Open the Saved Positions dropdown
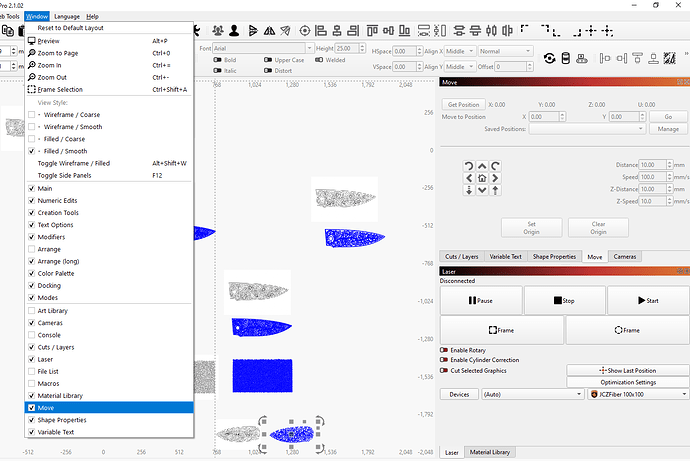 (587, 129)
